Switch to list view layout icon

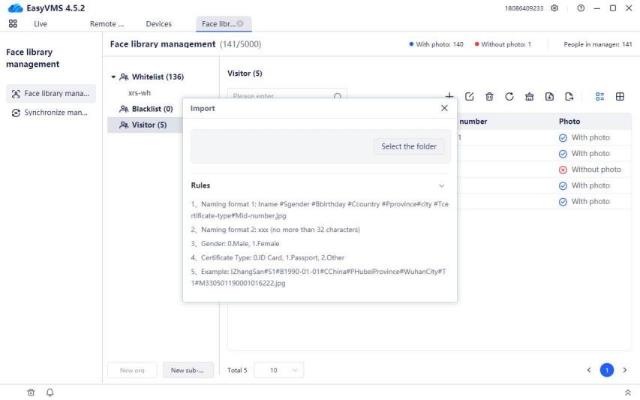(x=600, y=96)
